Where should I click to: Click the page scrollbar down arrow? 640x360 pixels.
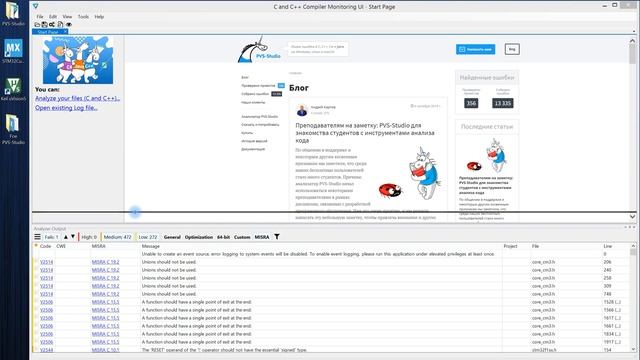[x=632, y=217]
